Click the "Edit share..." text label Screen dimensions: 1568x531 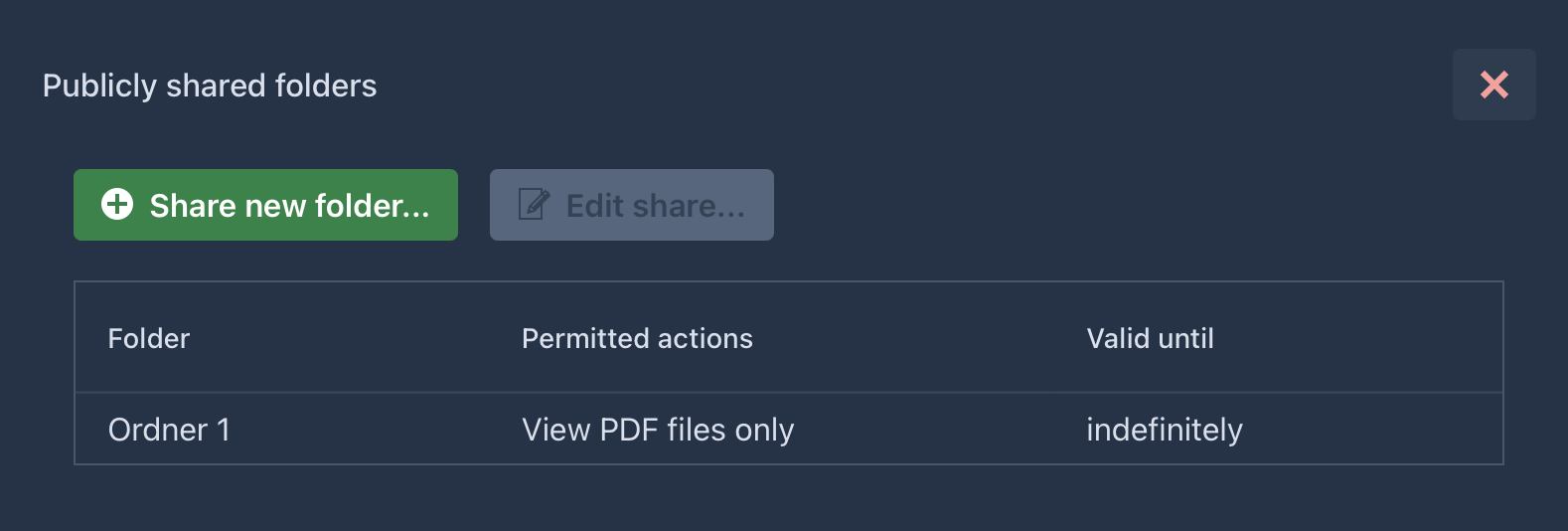(655, 206)
